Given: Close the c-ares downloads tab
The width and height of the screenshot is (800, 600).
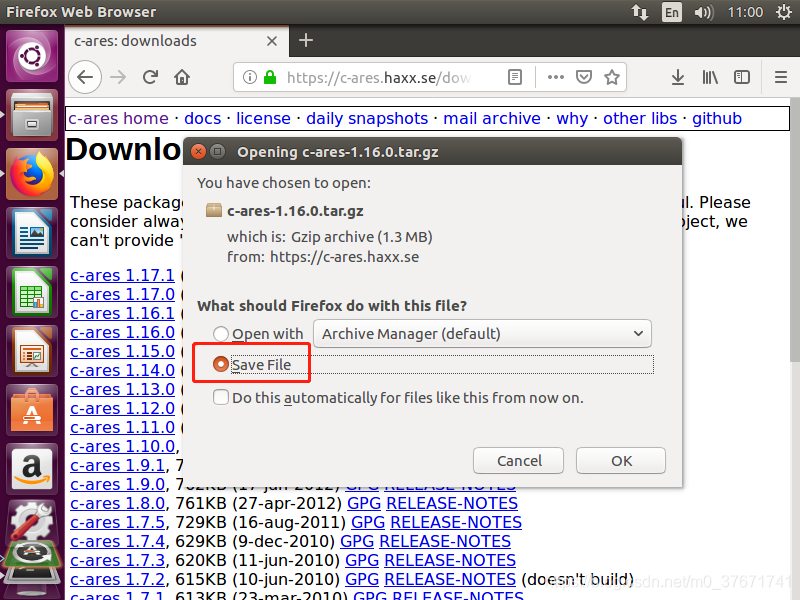Looking at the screenshot, I should [x=272, y=41].
